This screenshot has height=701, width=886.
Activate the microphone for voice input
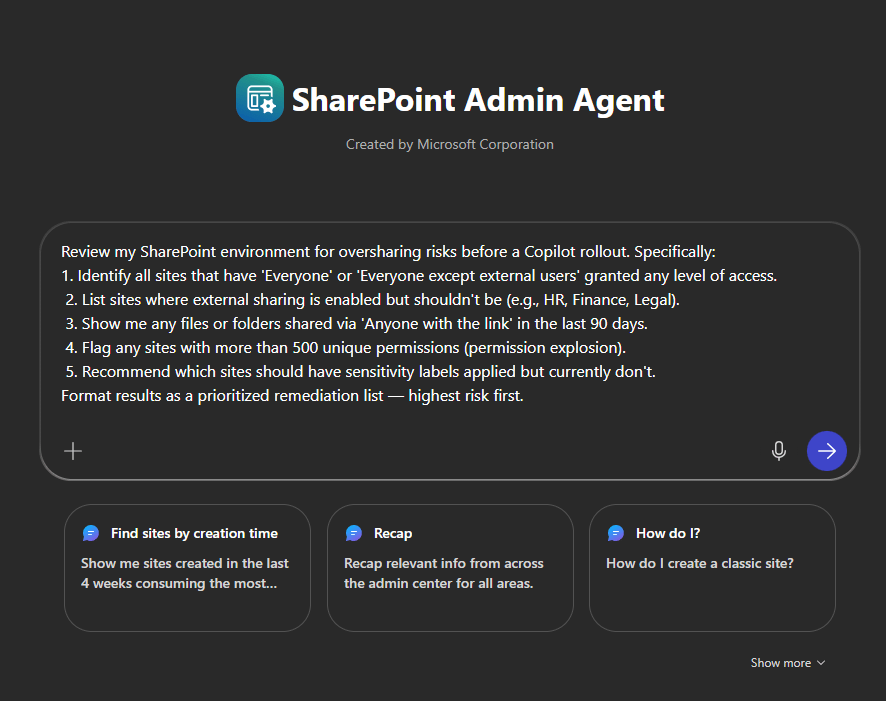click(x=779, y=451)
